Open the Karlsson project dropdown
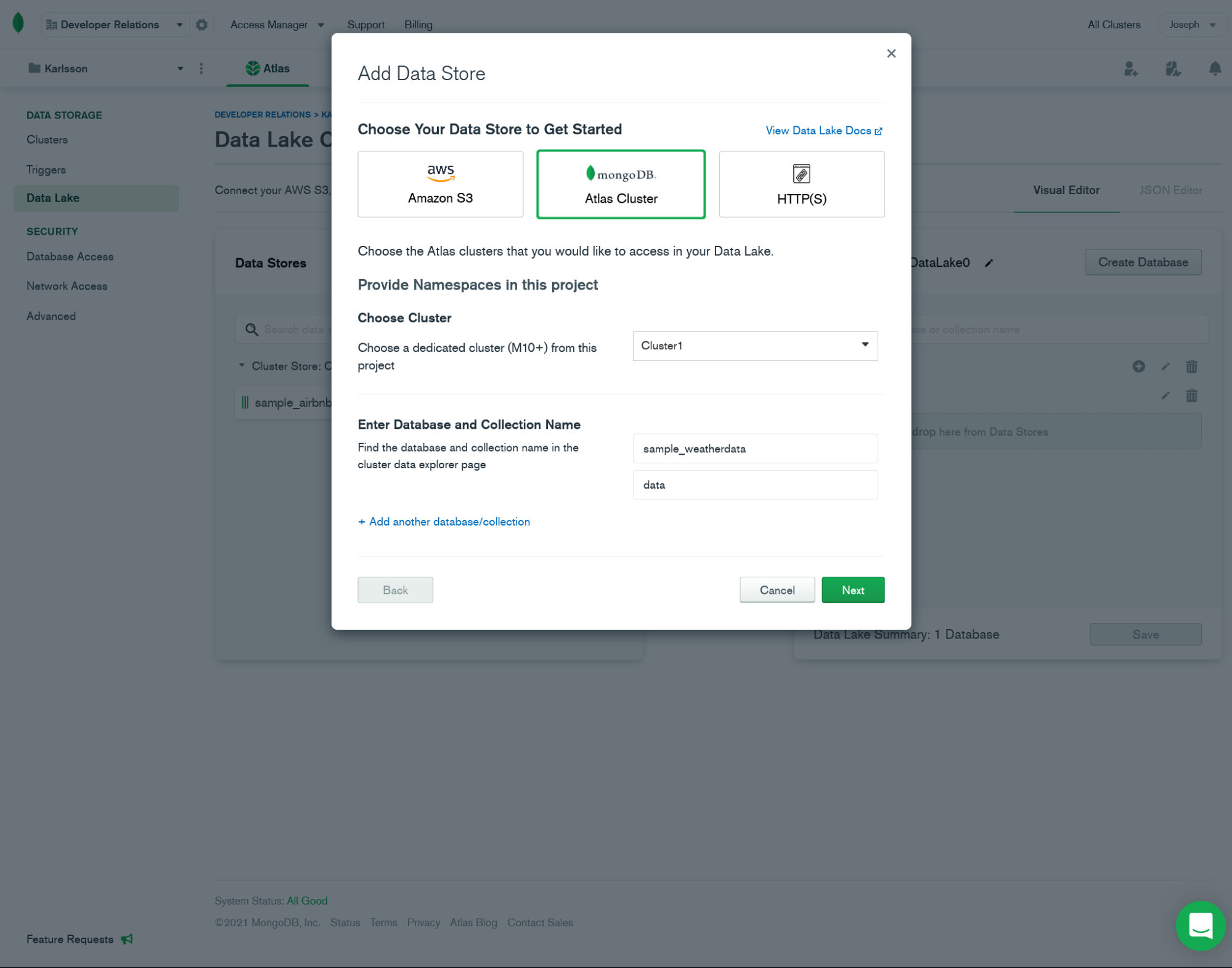 coord(106,68)
